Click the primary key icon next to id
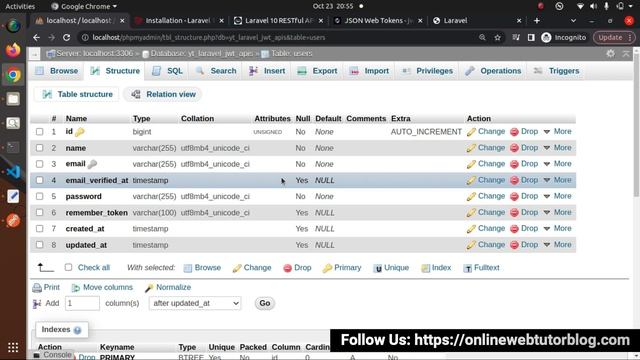The height and width of the screenshot is (360, 640). coord(80,132)
